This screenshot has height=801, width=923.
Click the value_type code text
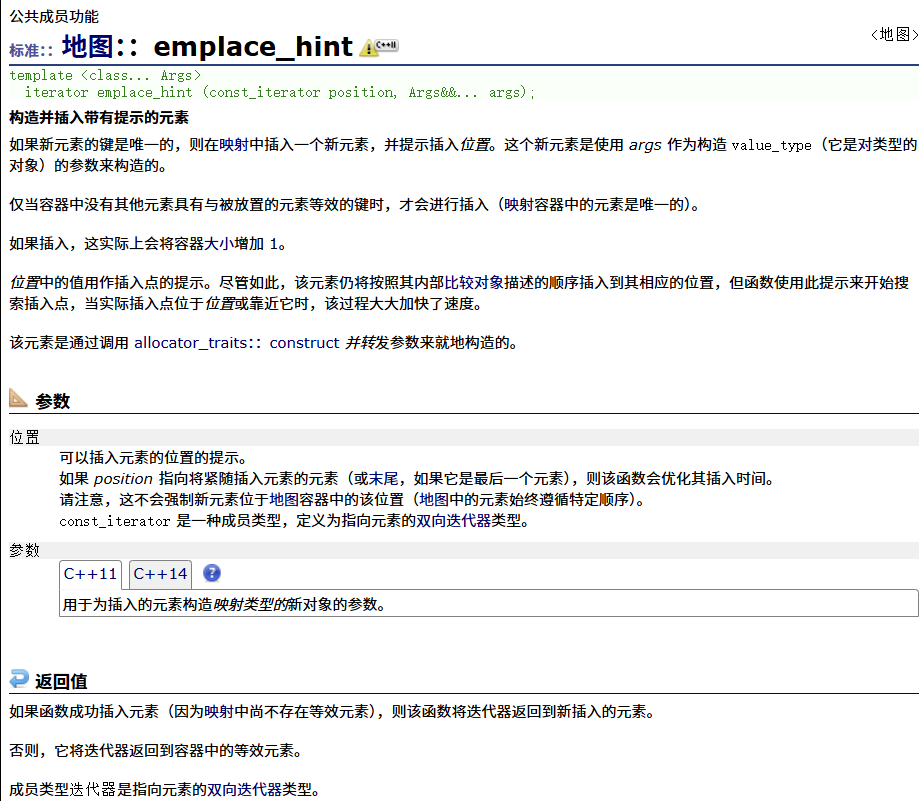click(x=771, y=145)
